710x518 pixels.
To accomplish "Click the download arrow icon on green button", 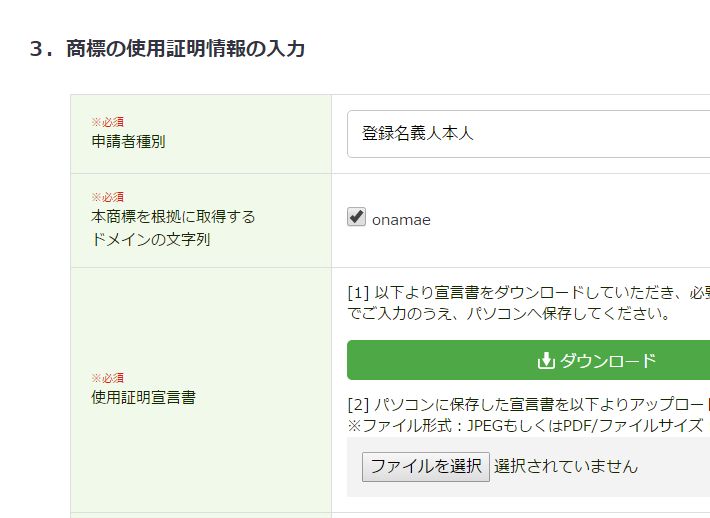I will point(546,361).
